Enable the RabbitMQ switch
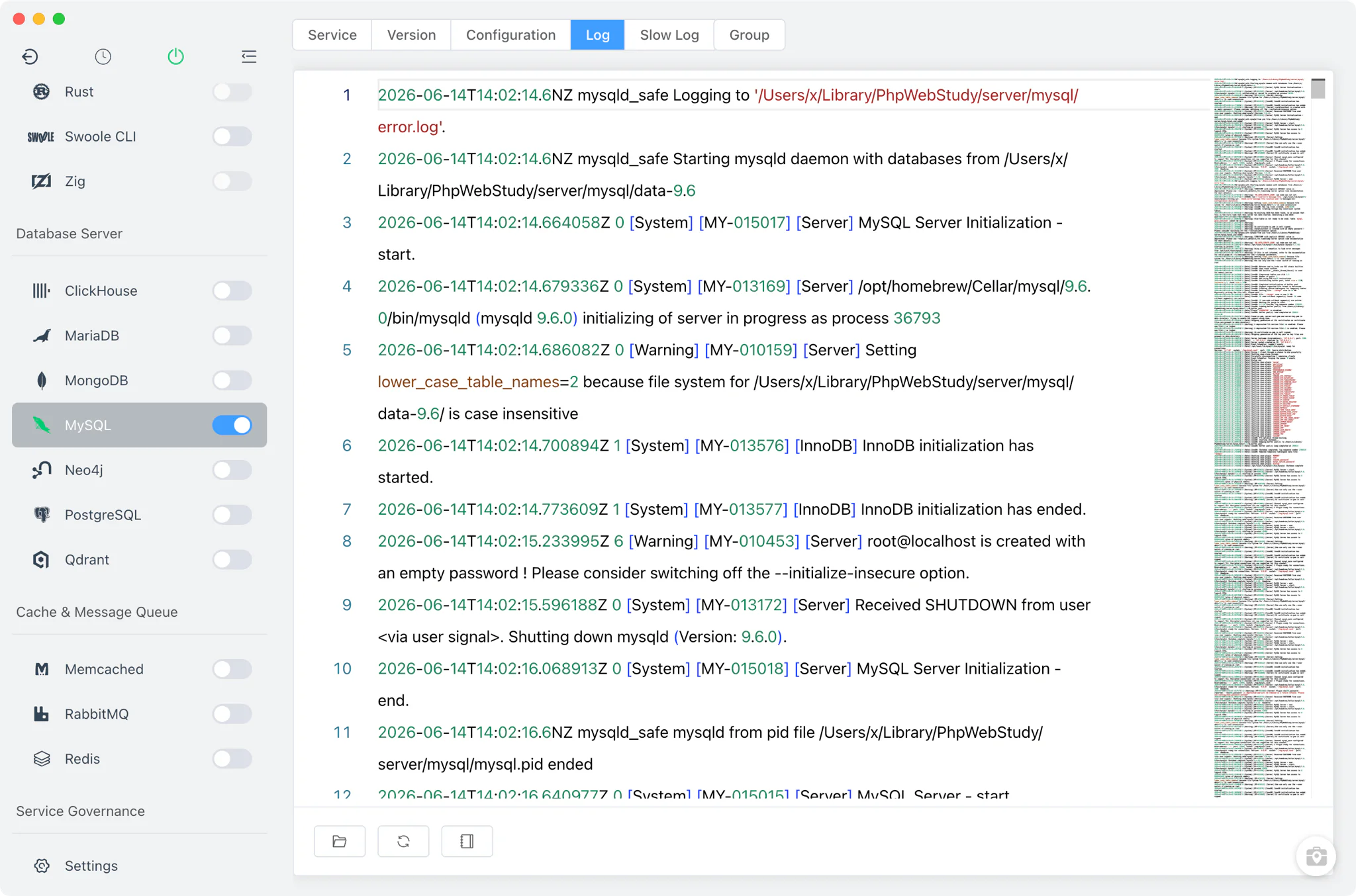 [232, 714]
